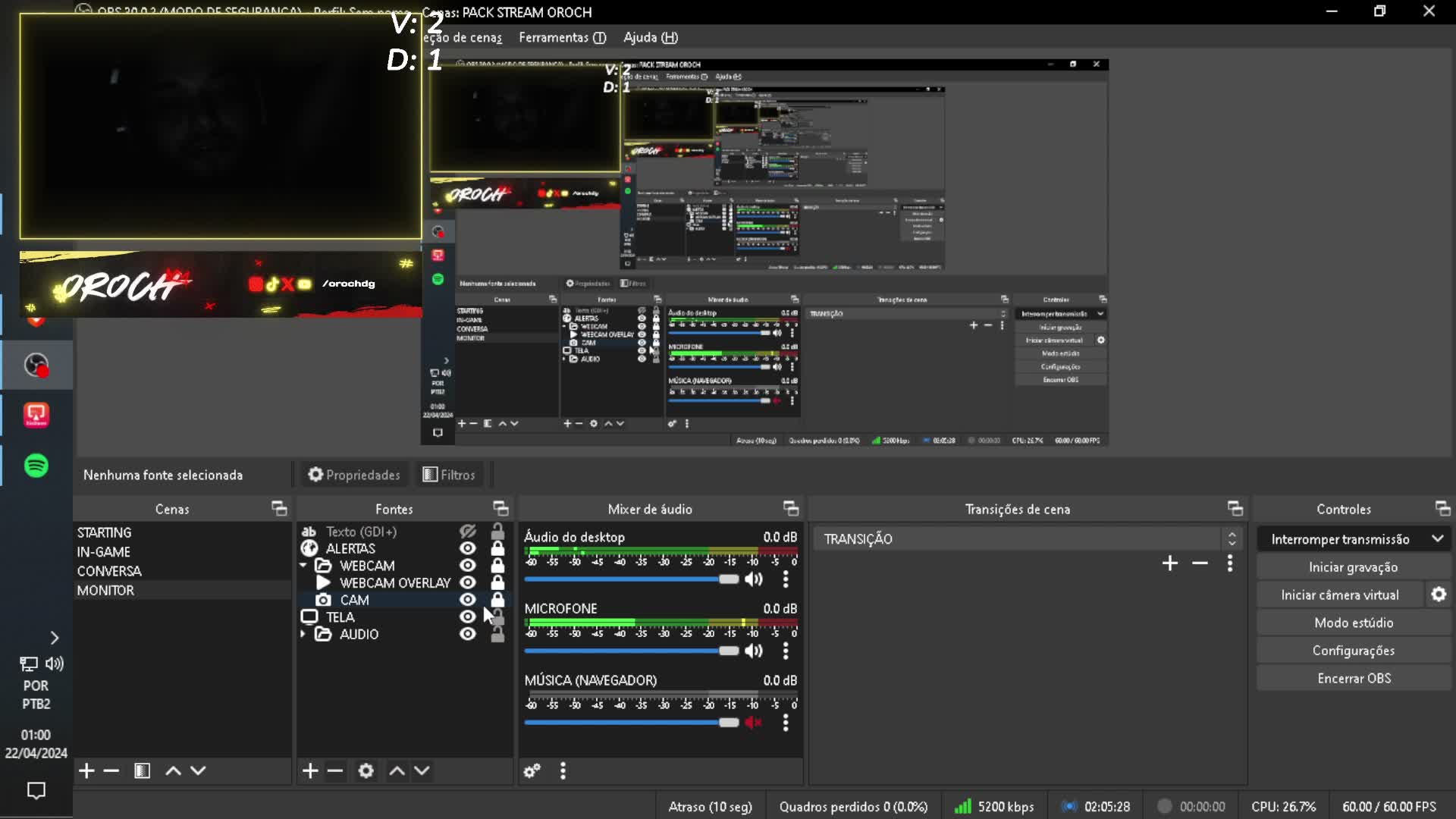1456x819 pixels.
Task: Hide the ALERTAS source
Action: pyautogui.click(x=468, y=548)
